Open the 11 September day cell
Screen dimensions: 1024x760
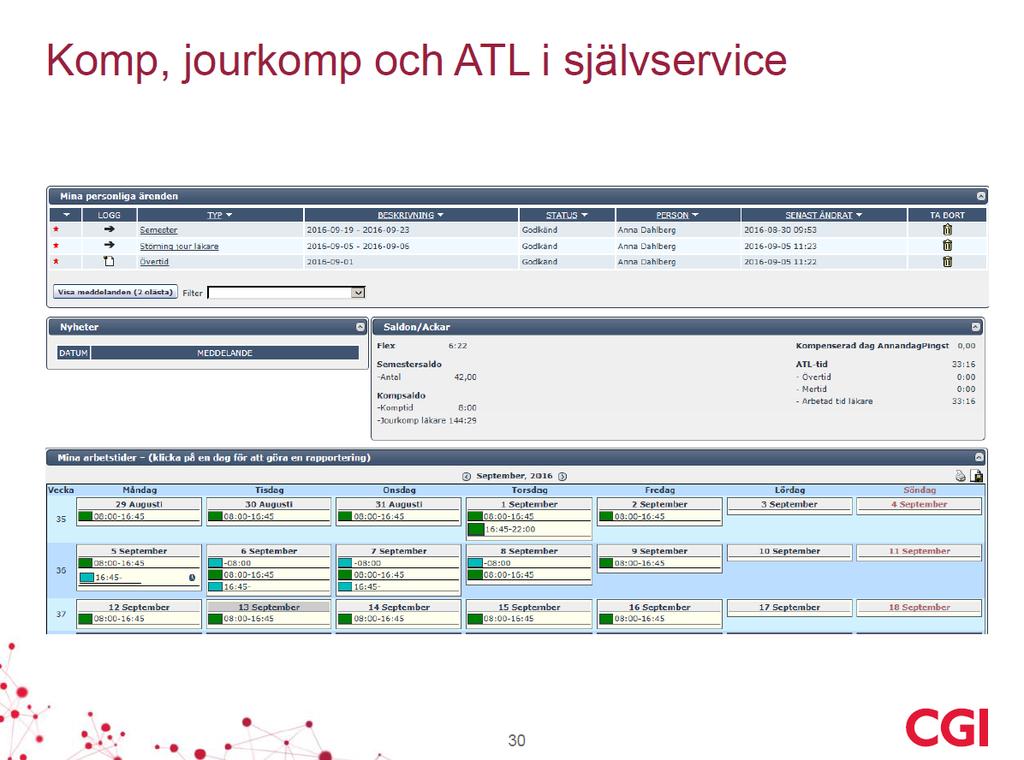(919, 552)
